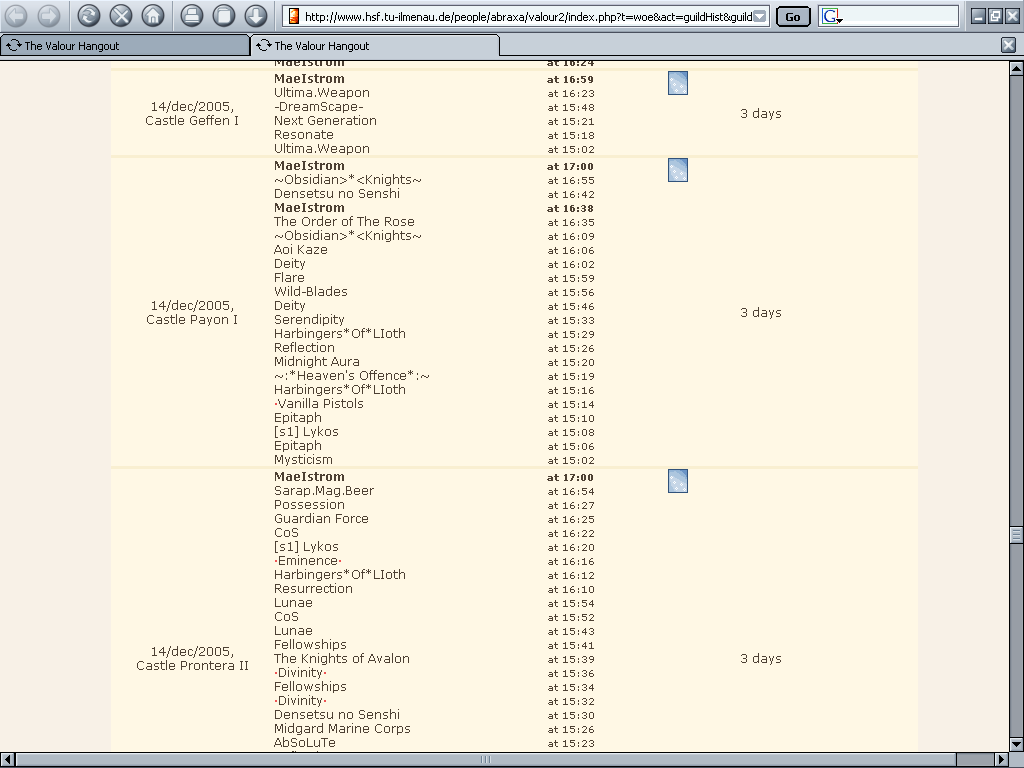Screen dimensions: 1024x768
Task: Click the emblem icon for Castle Payon I
Action: point(678,170)
